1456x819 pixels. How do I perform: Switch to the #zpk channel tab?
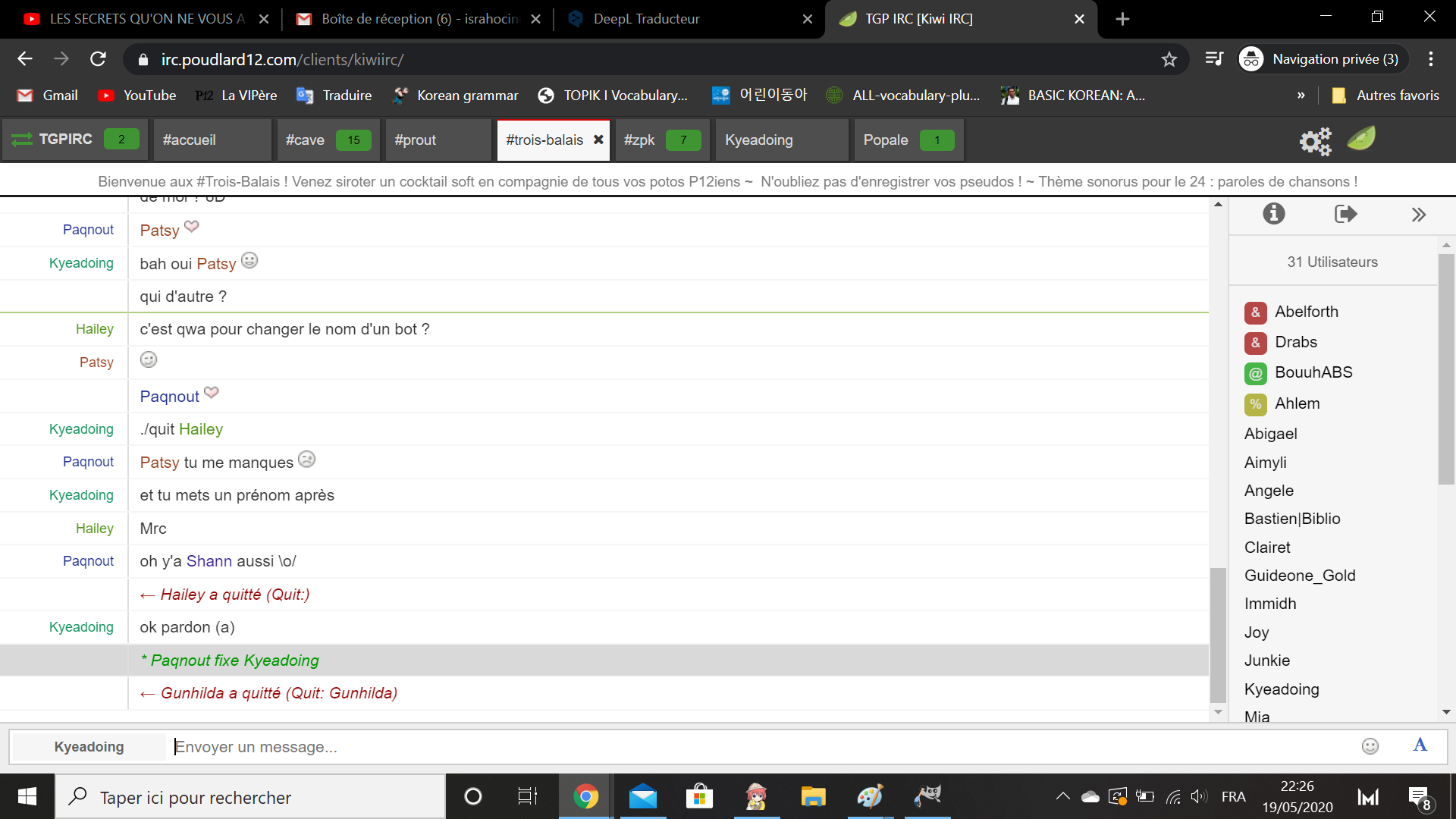click(x=639, y=140)
